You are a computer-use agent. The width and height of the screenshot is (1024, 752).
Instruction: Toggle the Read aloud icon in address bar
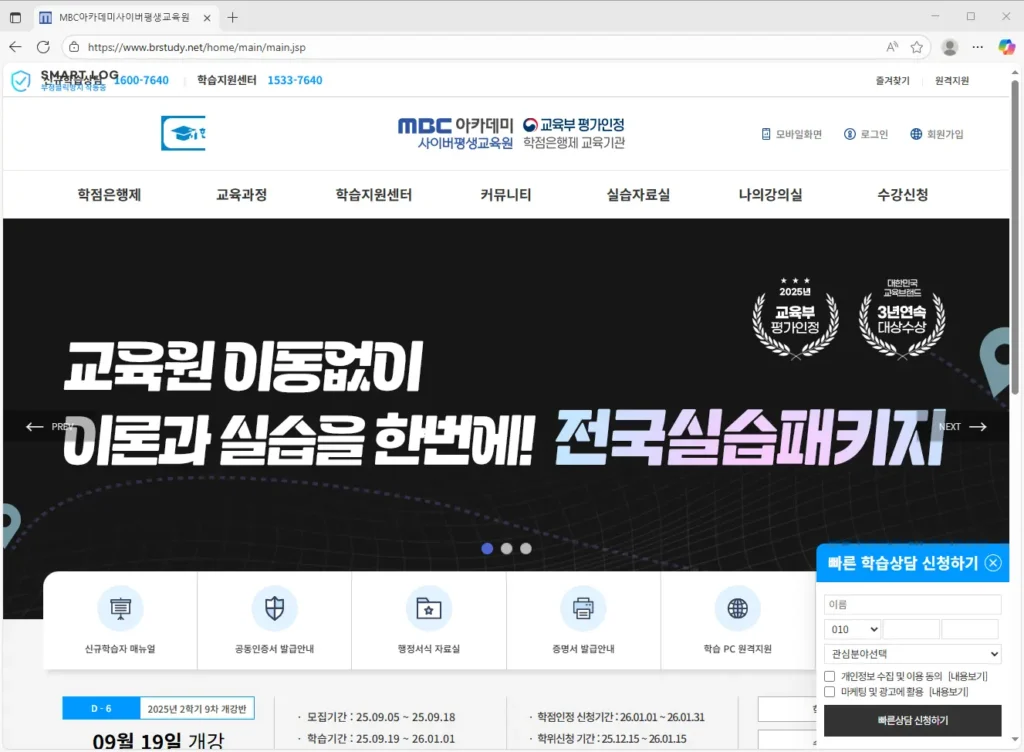point(892,47)
